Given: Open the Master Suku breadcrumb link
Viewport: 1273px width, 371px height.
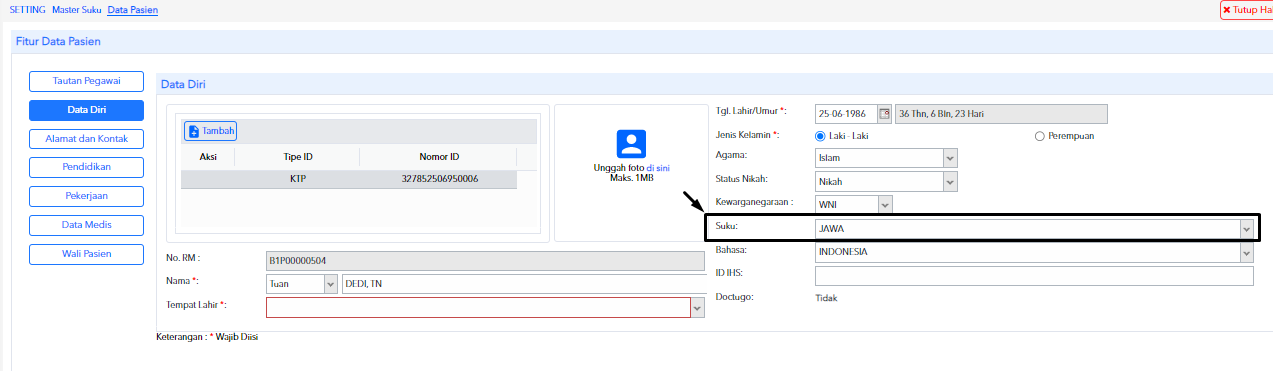Looking at the screenshot, I should [76, 10].
